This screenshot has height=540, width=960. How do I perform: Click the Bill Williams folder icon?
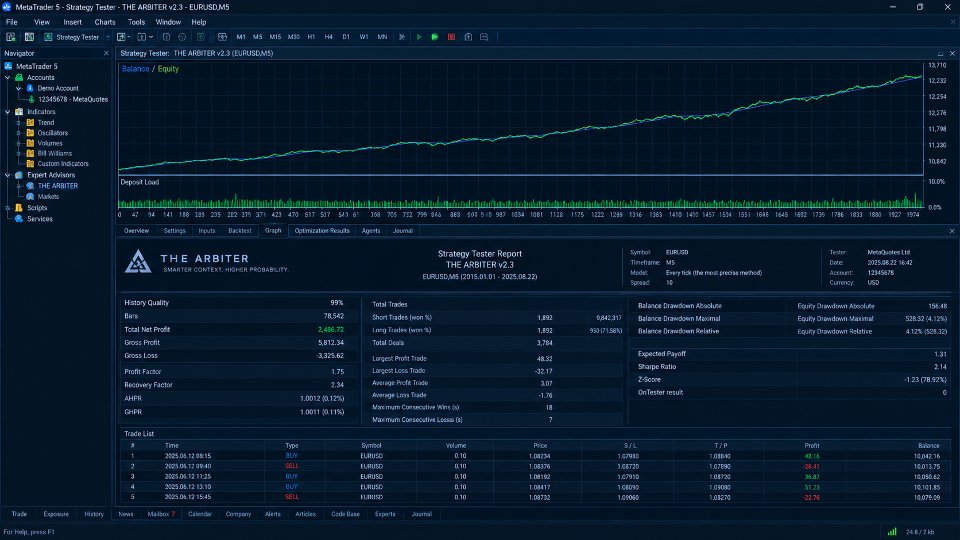[x=30, y=154]
